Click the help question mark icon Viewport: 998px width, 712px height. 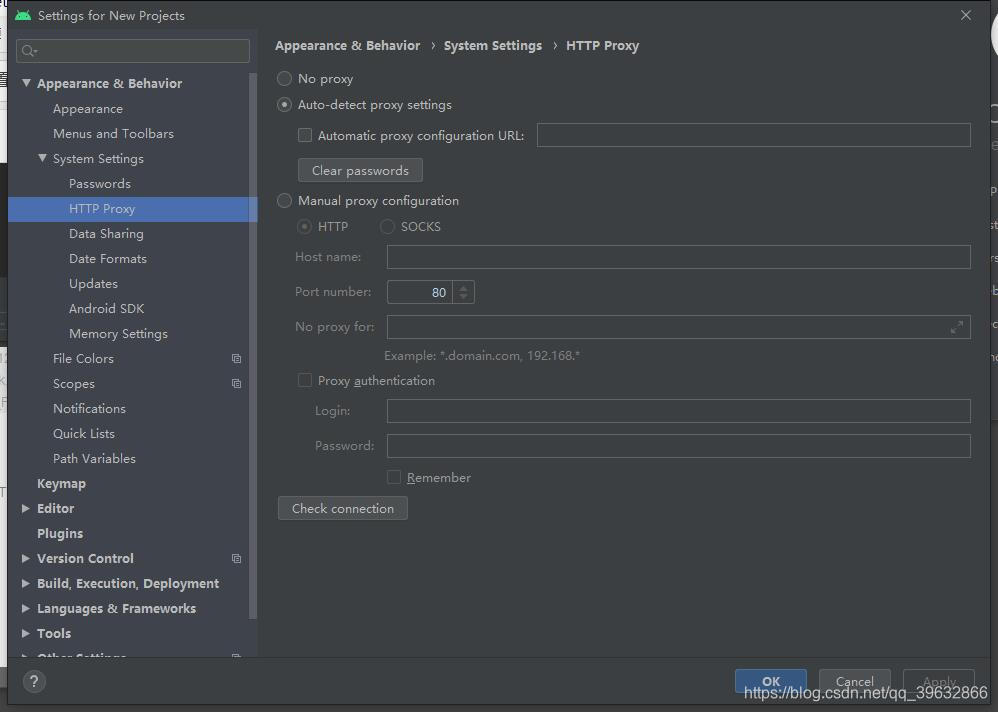34,681
